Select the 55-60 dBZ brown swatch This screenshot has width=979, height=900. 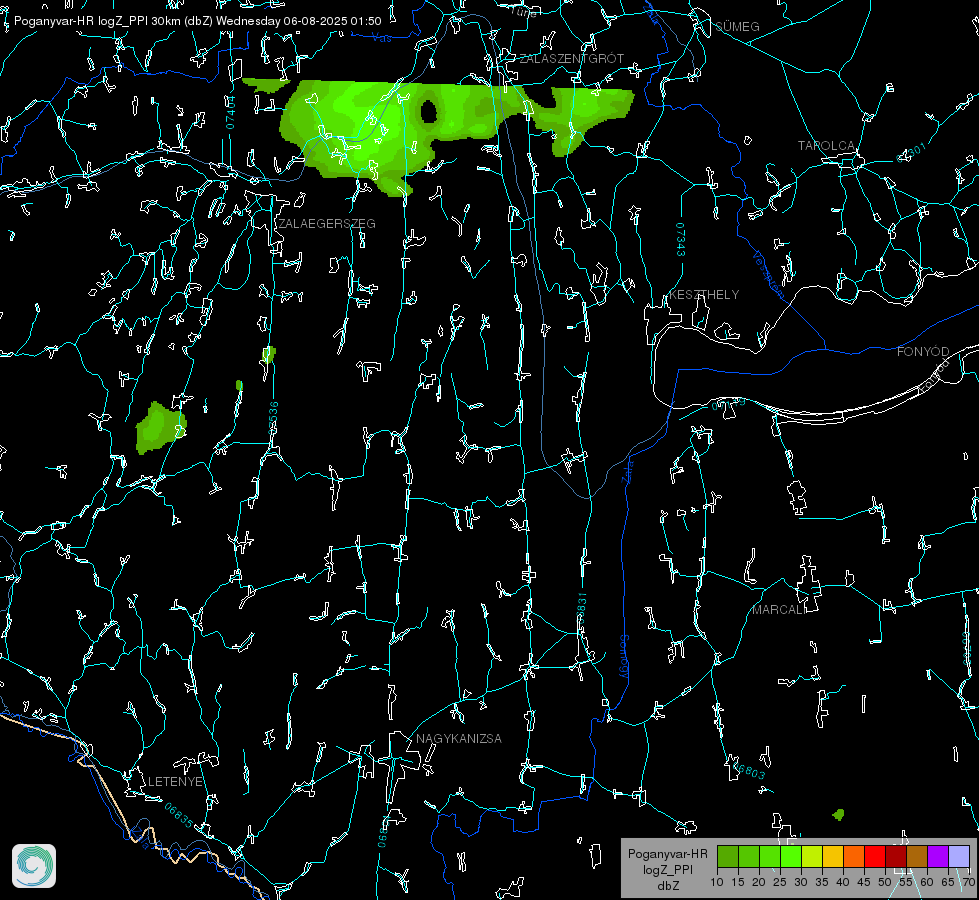coord(917,856)
